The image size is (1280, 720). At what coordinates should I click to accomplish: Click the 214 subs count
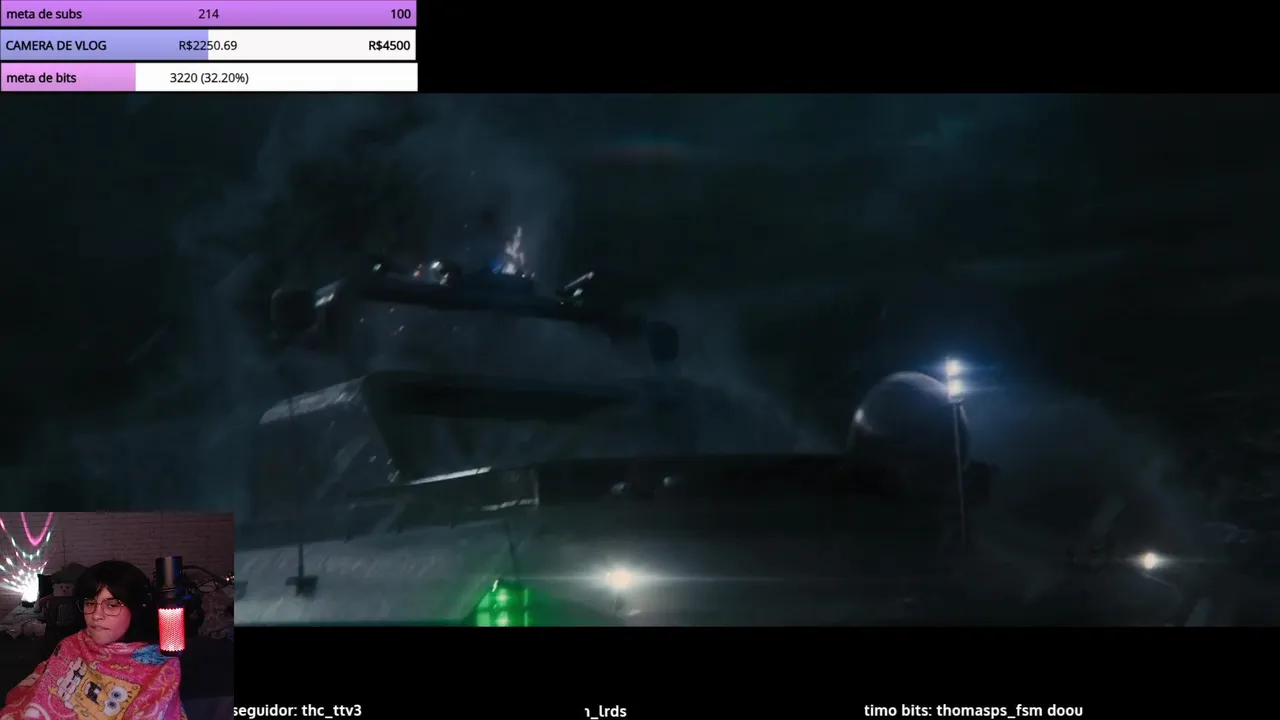tap(208, 14)
